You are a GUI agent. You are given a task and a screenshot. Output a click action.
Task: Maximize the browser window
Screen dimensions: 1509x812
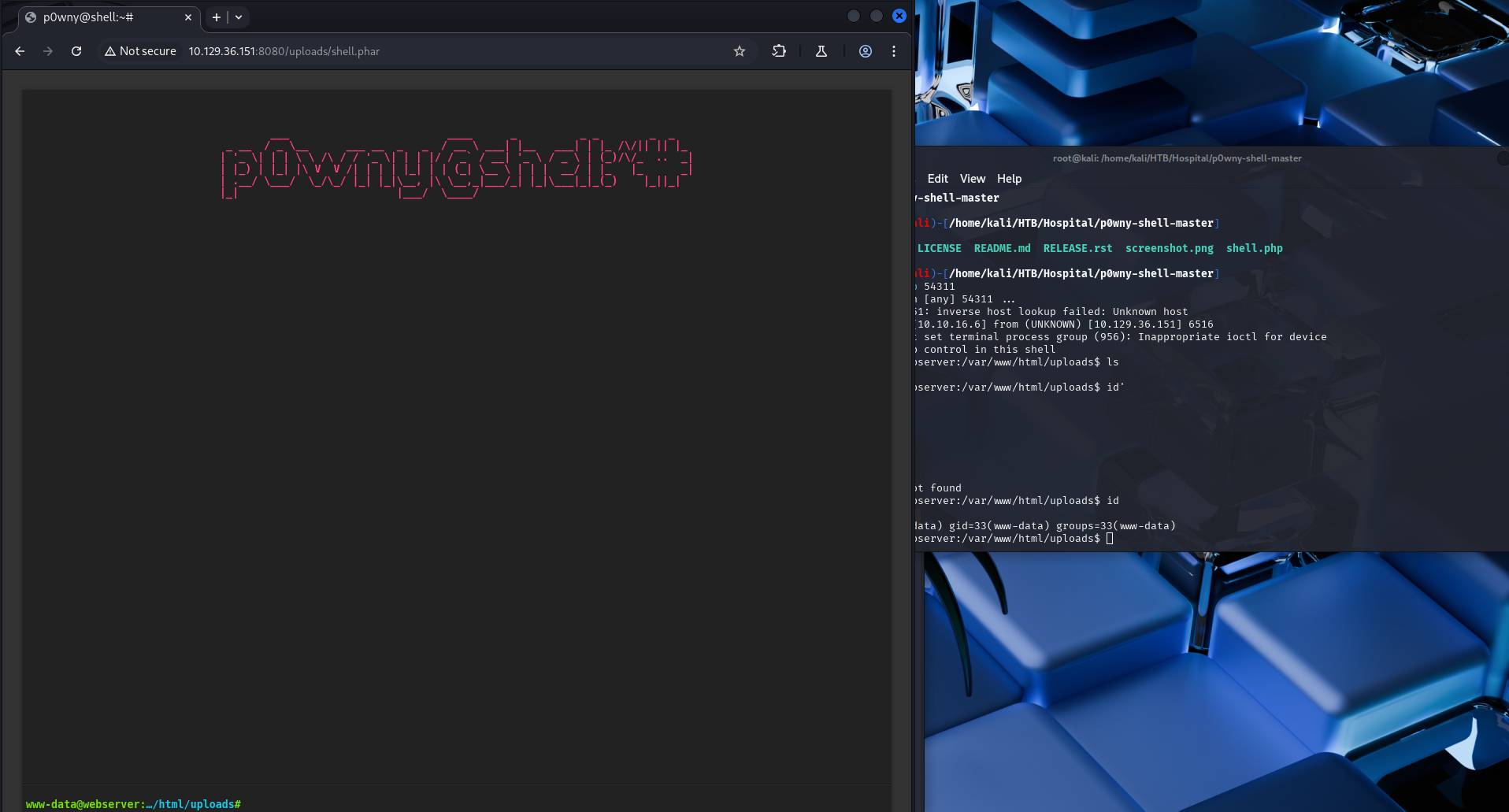click(877, 16)
